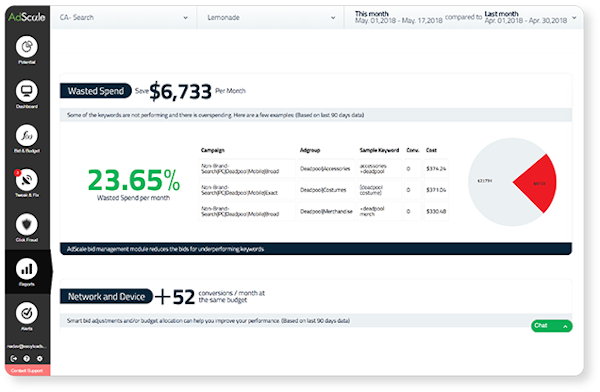
Task: Open the Dashboard monitor icon
Action: [x=27, y=91]
